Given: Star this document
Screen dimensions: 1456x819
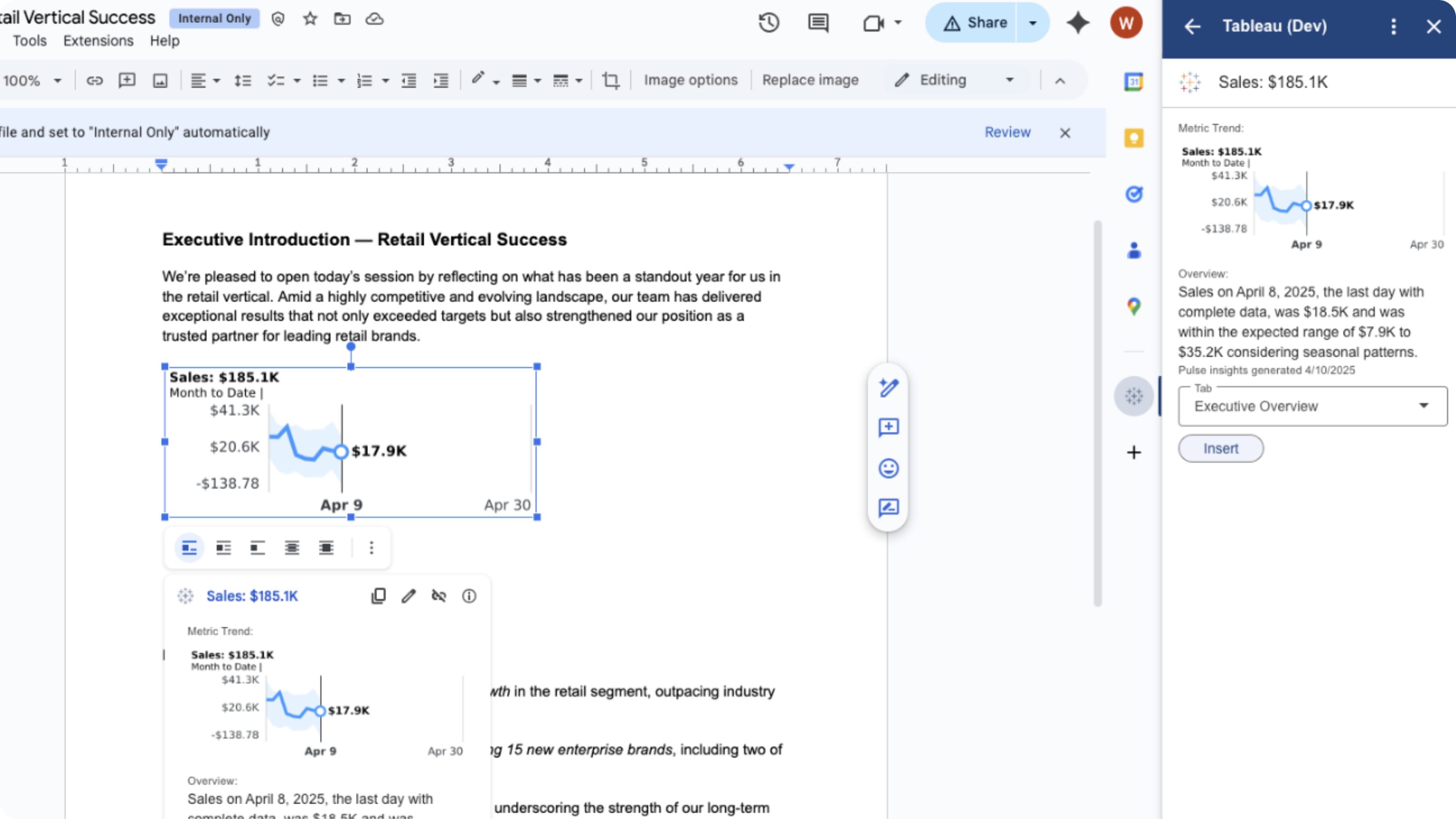Looking at the screenshot, I should [x=310, y=19].
